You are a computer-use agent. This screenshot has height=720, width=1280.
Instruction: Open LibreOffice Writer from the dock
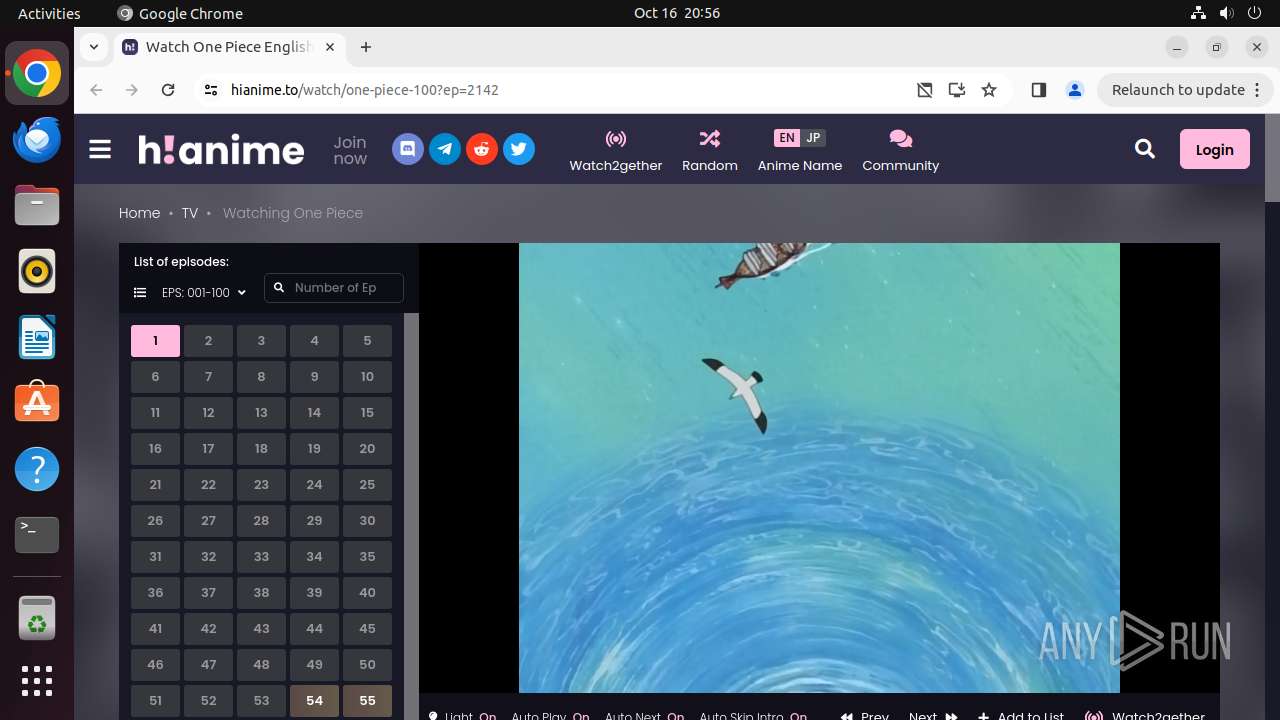[x=37, y=337]
